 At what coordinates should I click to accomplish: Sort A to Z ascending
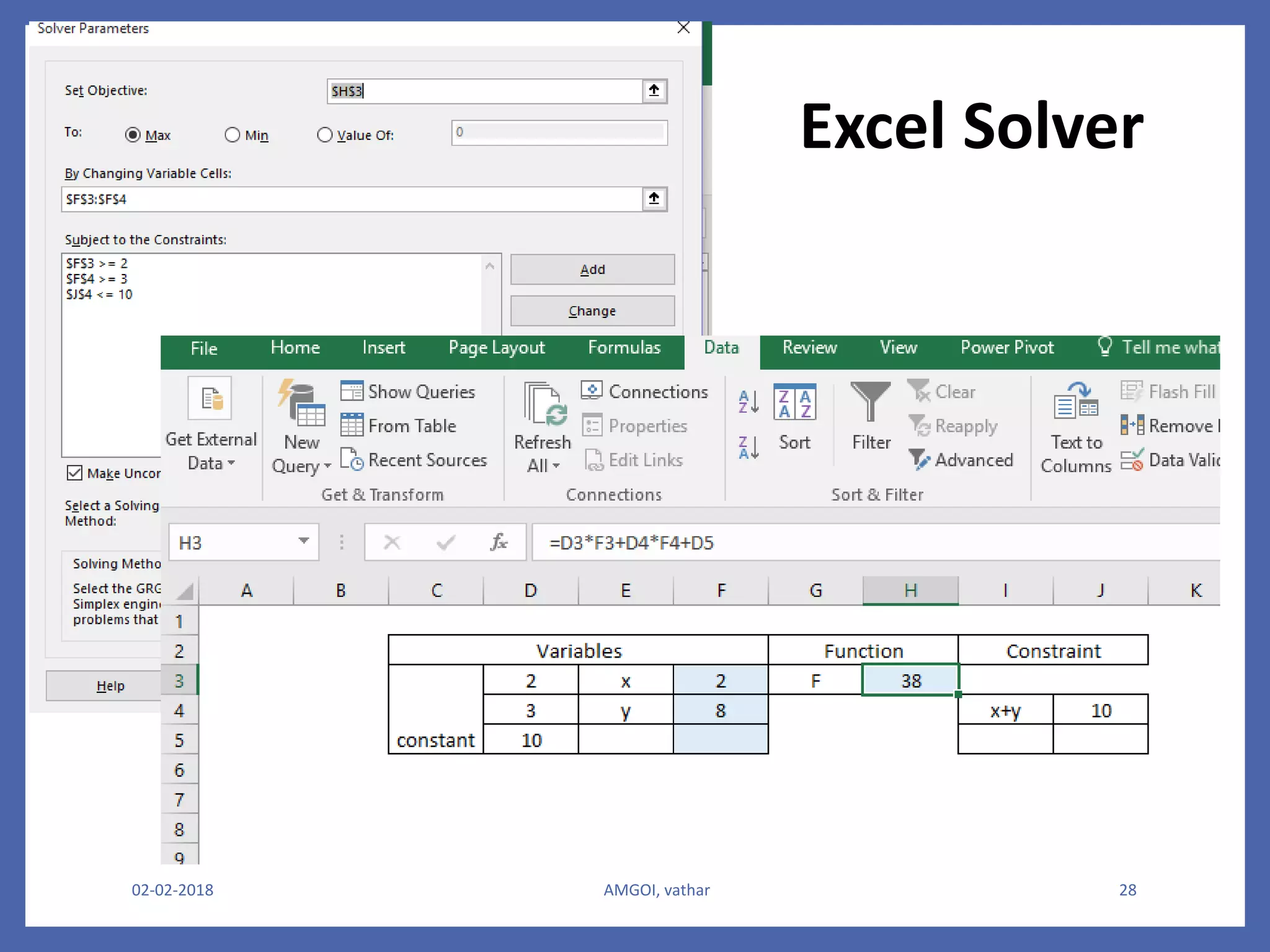pos(748,402)
